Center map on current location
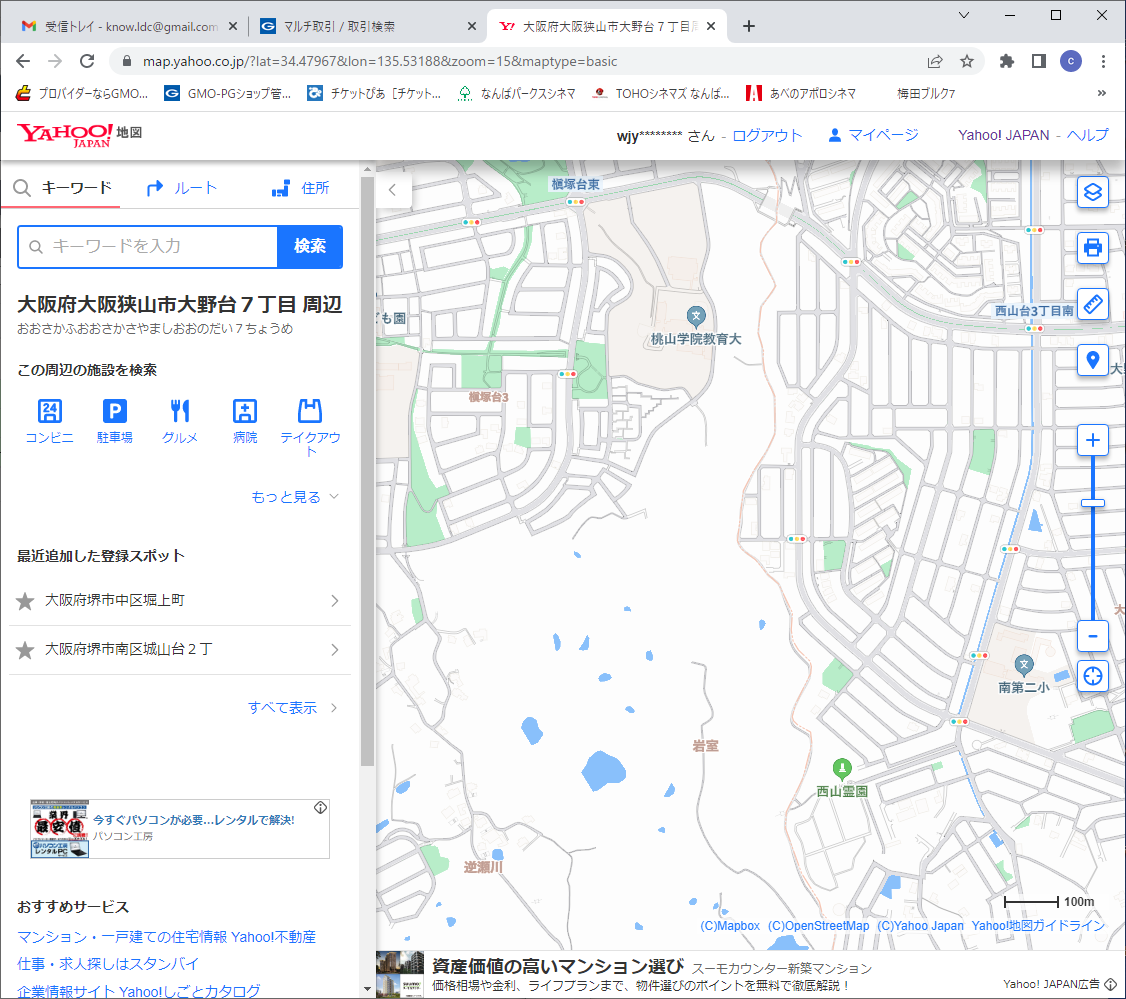Viewport: 1126px width, 999px height. [x=1093, y=675]
